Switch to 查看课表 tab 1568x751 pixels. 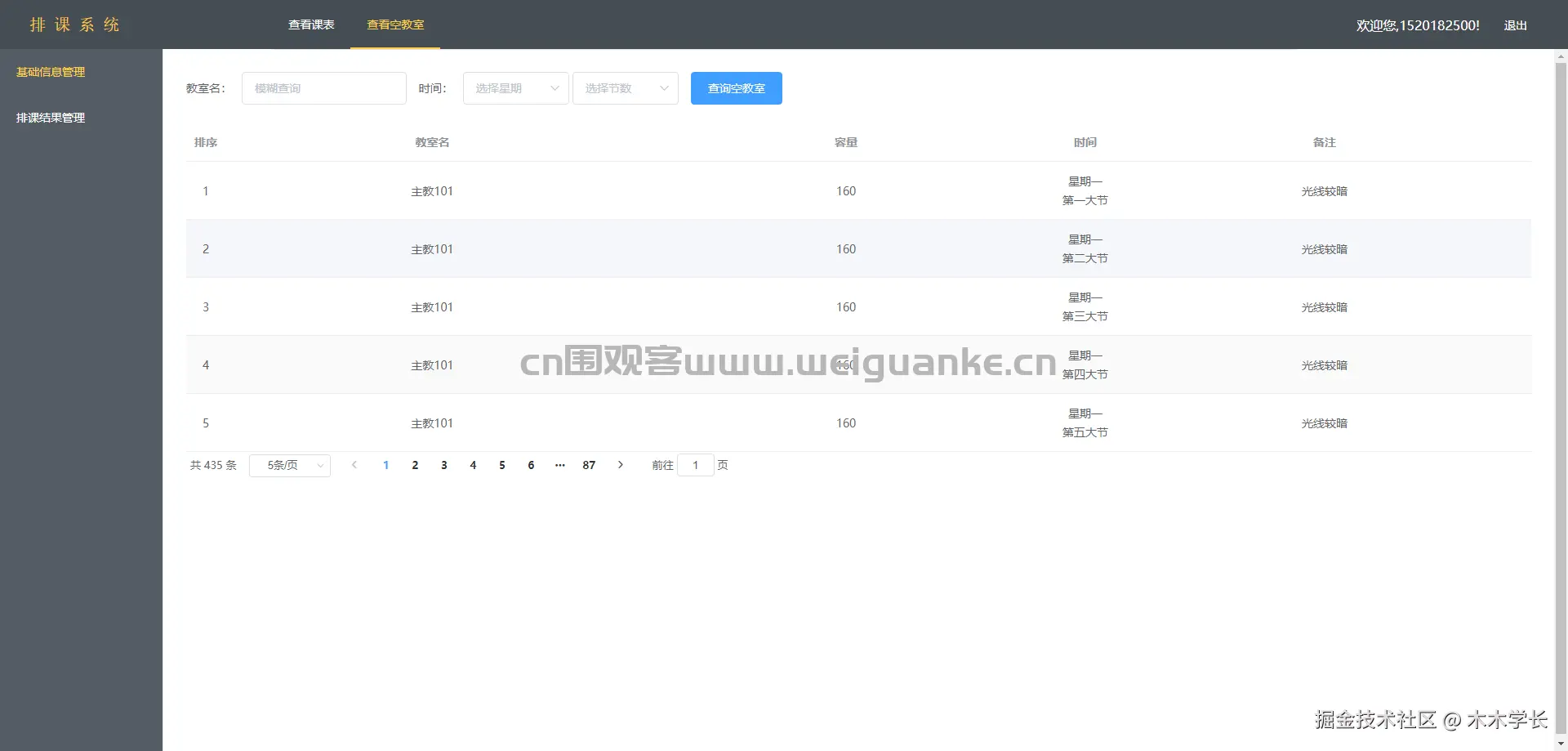click(x=311, y=25)
